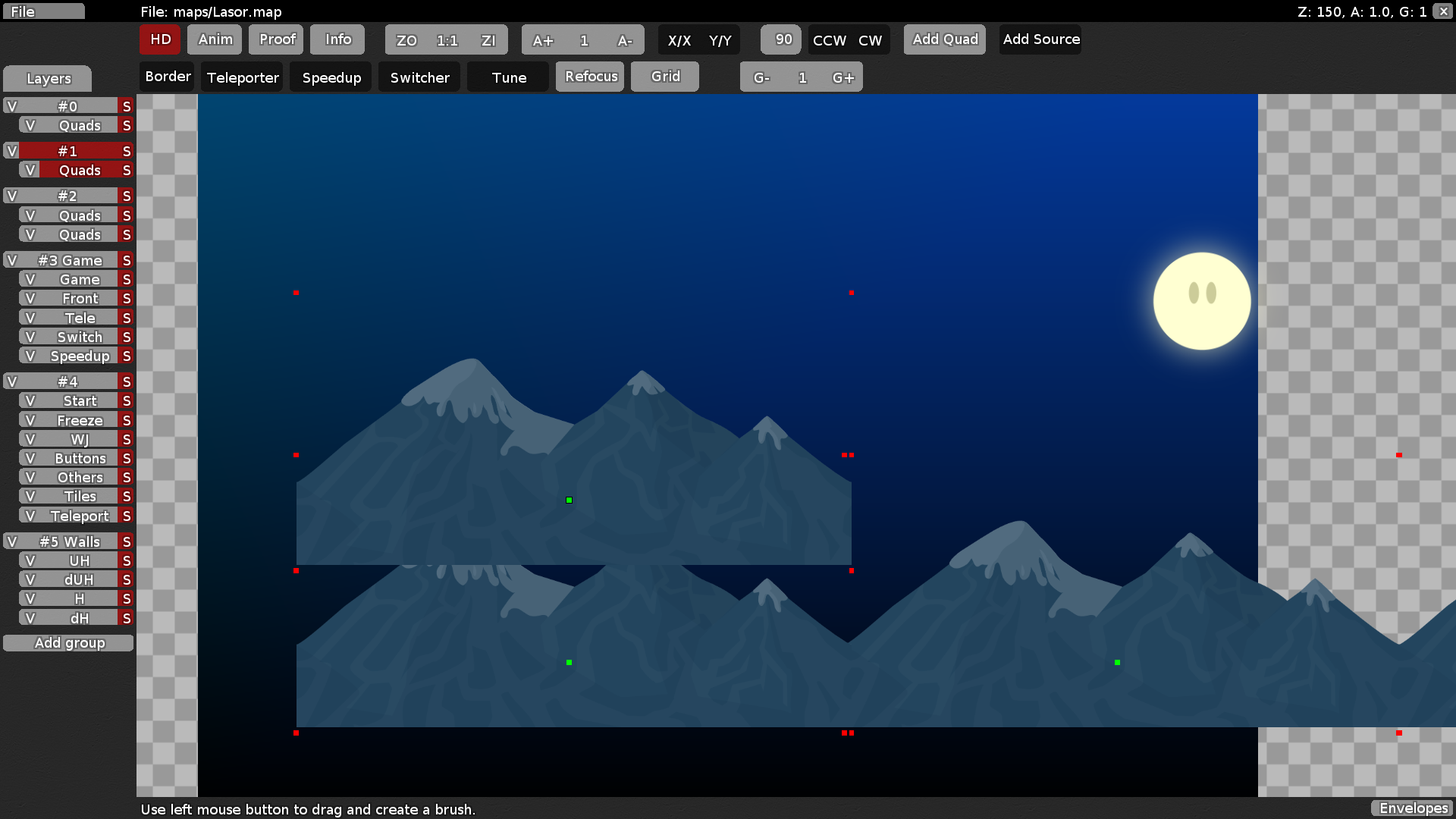Screen dimensions: 1456x819
Task: Enable 90-degree rotation steps
Action: click(780, 39)
